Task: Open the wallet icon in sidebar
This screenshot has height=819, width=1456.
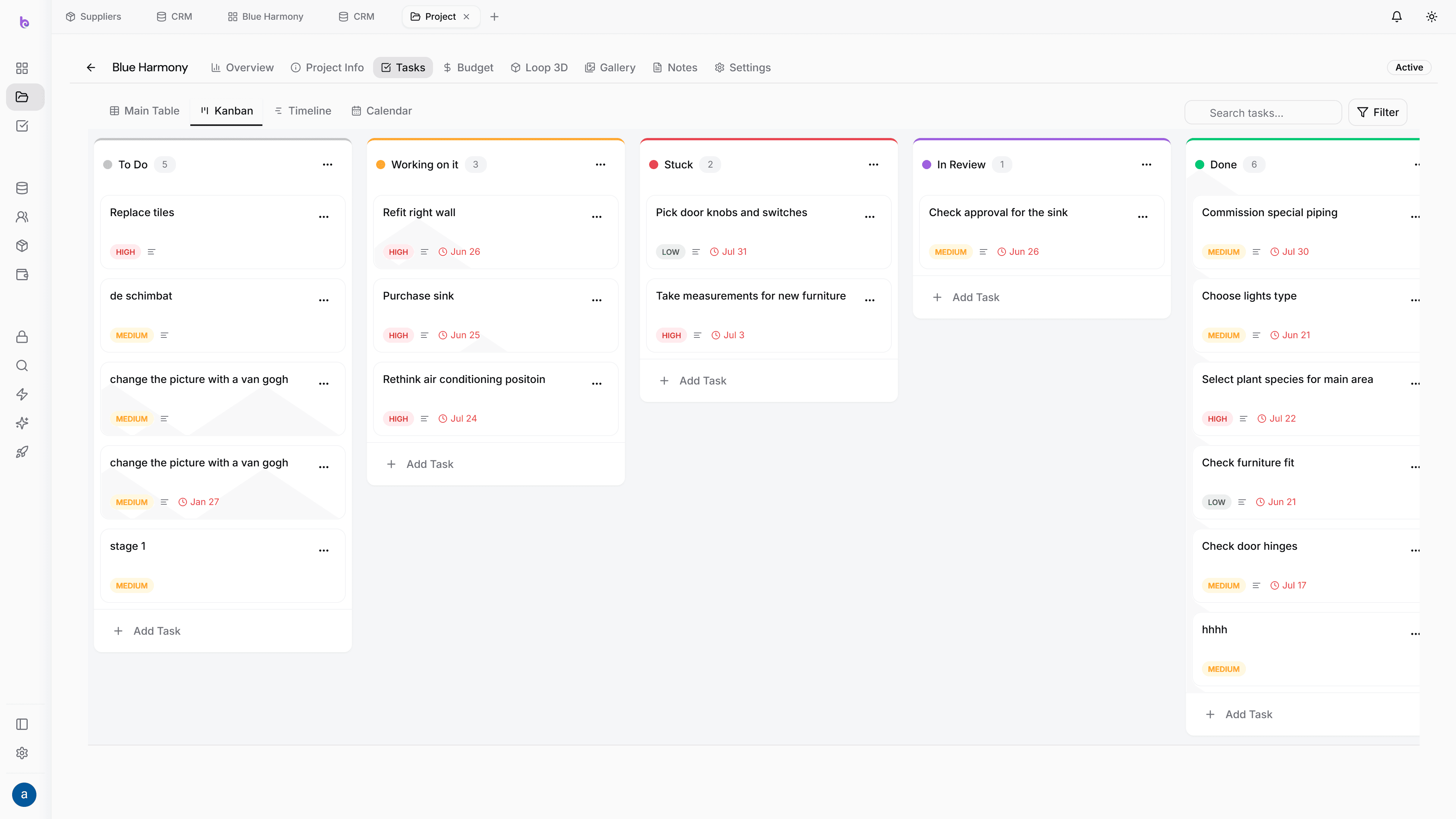Action: click(x=22, y=275)
